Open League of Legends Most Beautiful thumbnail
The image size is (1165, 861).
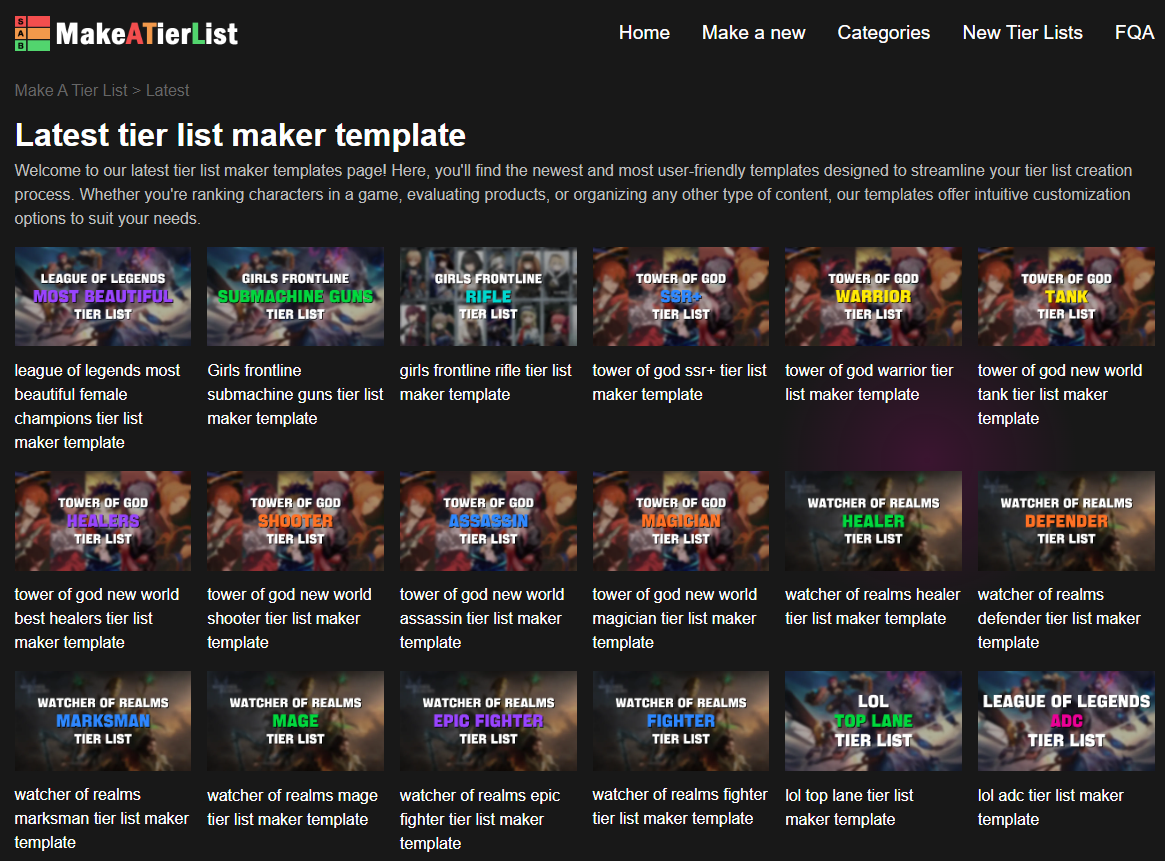103,296
